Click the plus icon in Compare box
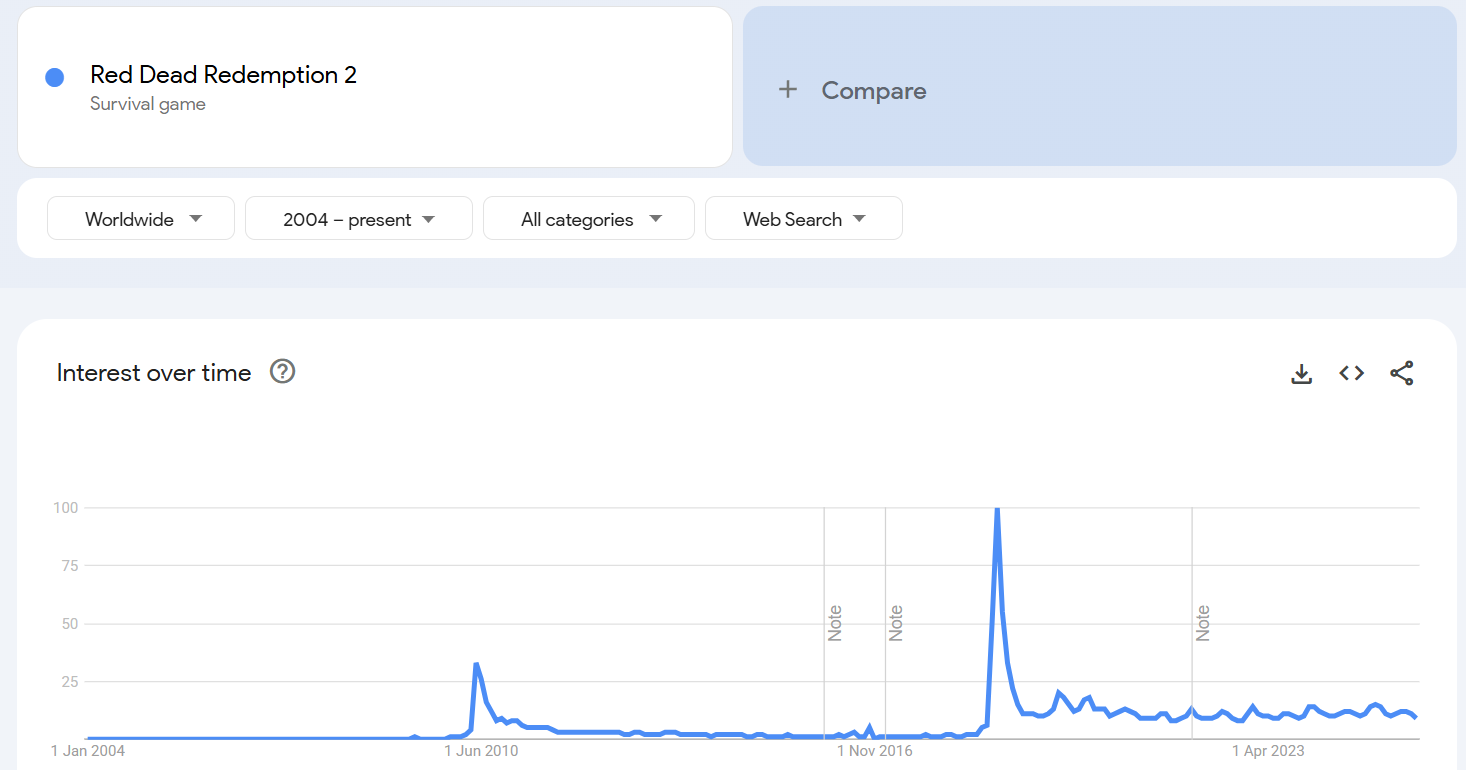This screenshot has height=770, width=1466. point(788,90)
